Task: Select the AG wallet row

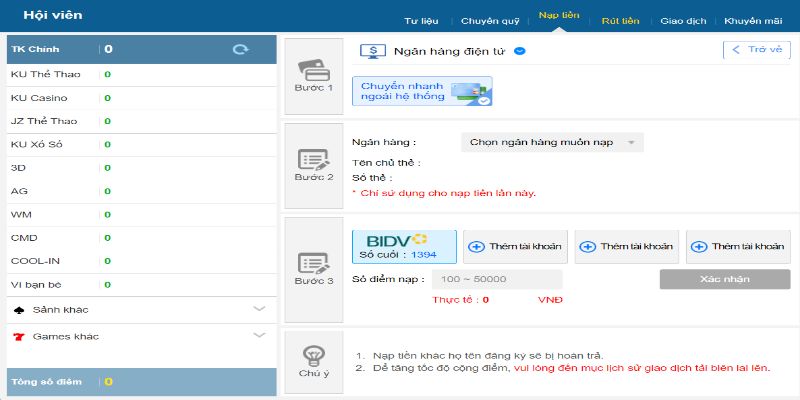Action: (141, 191)
